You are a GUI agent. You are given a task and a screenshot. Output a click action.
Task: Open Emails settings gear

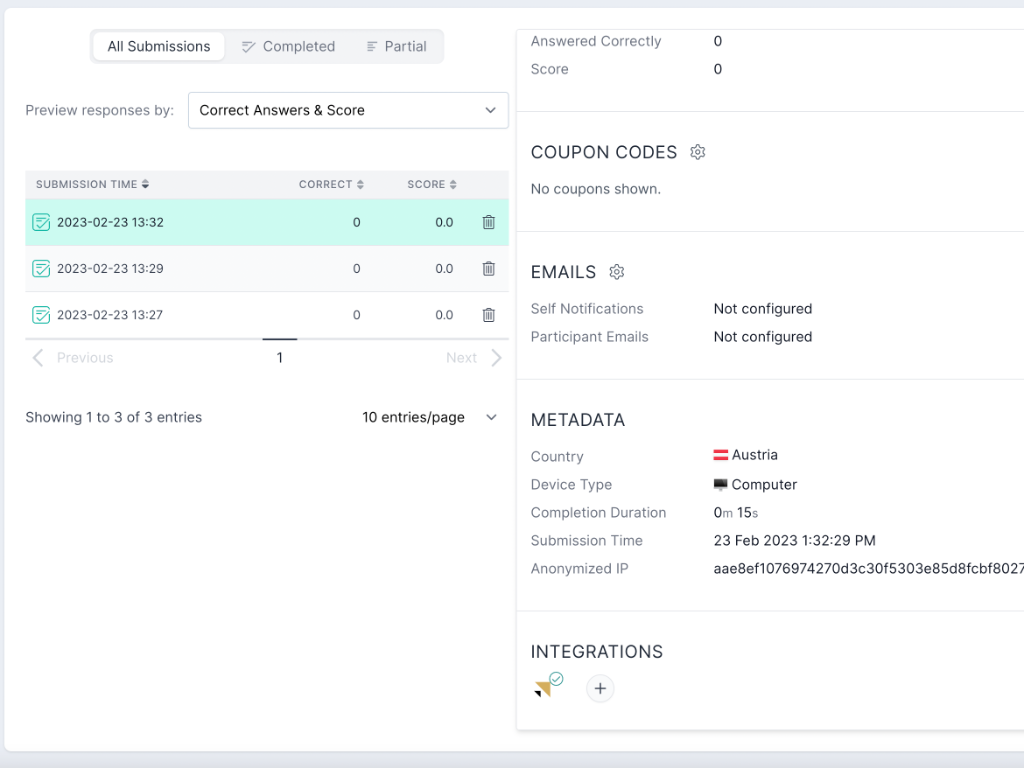(617, 272)
